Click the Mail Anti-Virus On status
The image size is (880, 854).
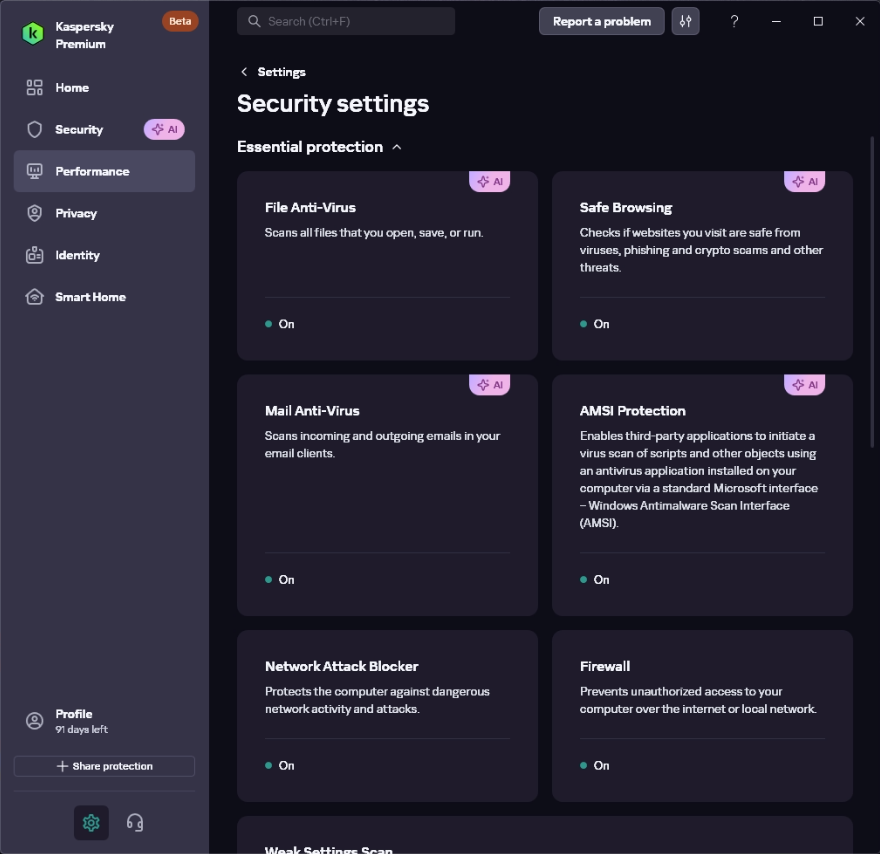(279, 580)
